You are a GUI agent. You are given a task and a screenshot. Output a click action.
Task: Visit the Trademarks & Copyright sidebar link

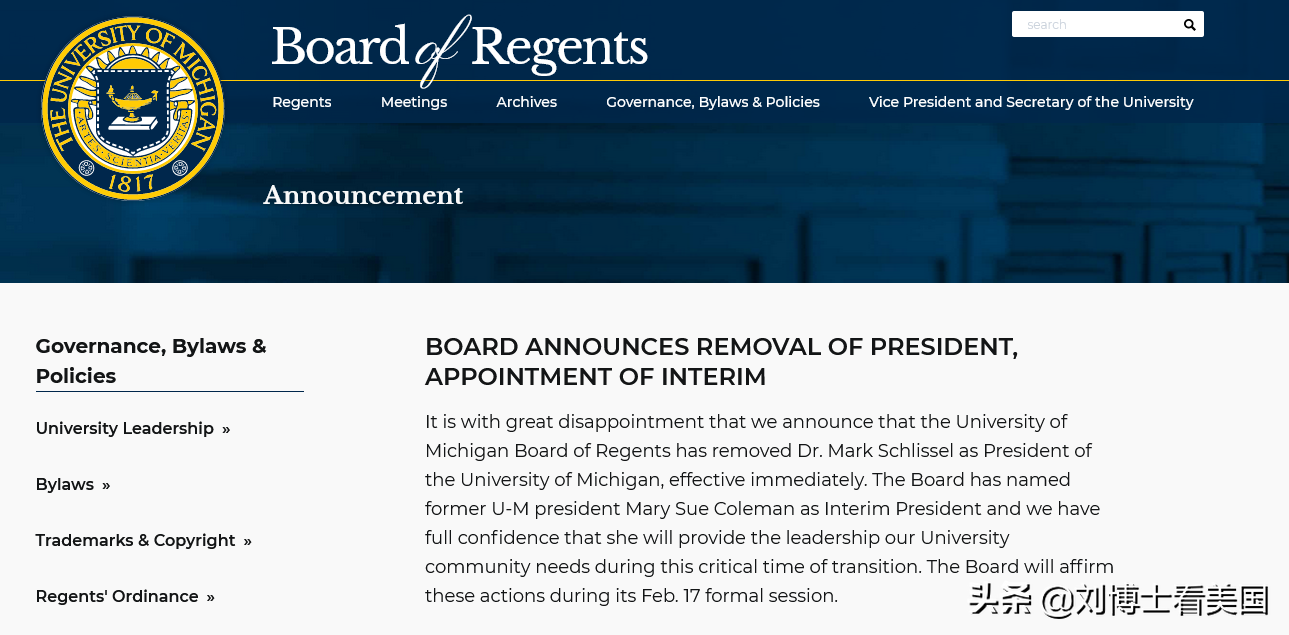click(135, 540)
